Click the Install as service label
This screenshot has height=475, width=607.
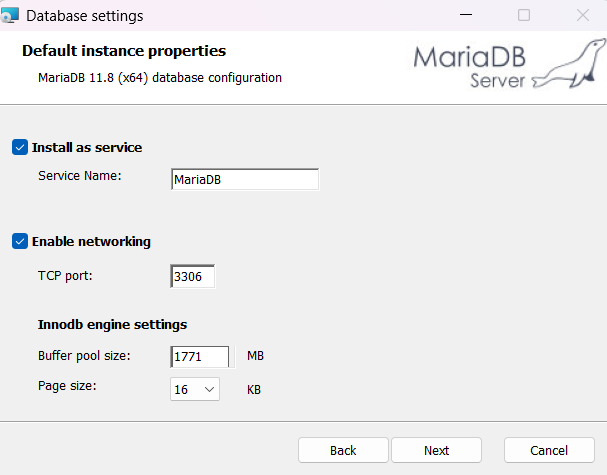(87, 147)
